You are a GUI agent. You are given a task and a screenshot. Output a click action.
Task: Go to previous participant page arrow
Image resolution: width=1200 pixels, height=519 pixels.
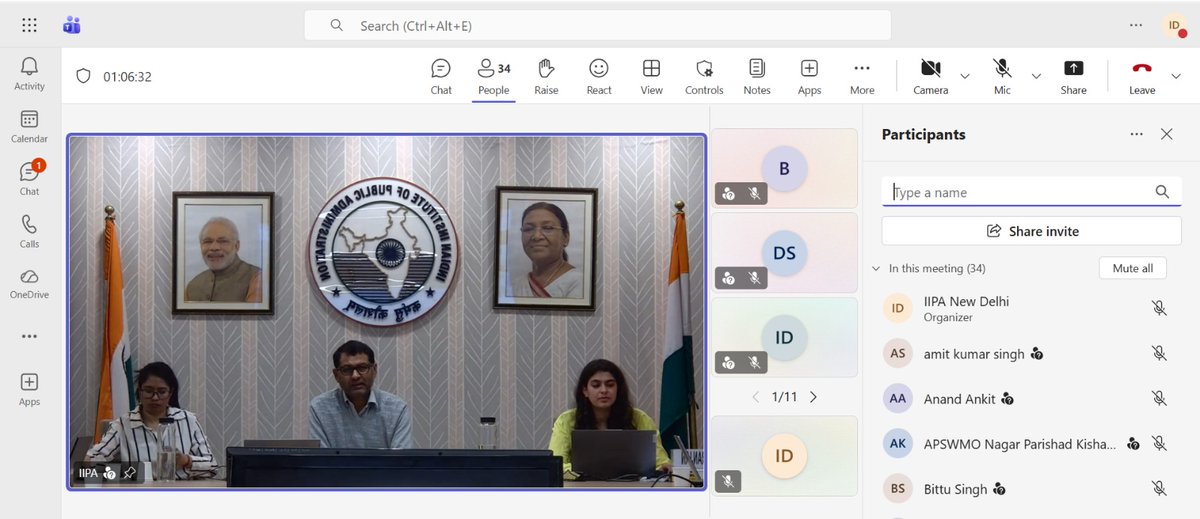(x=756, y=397)
